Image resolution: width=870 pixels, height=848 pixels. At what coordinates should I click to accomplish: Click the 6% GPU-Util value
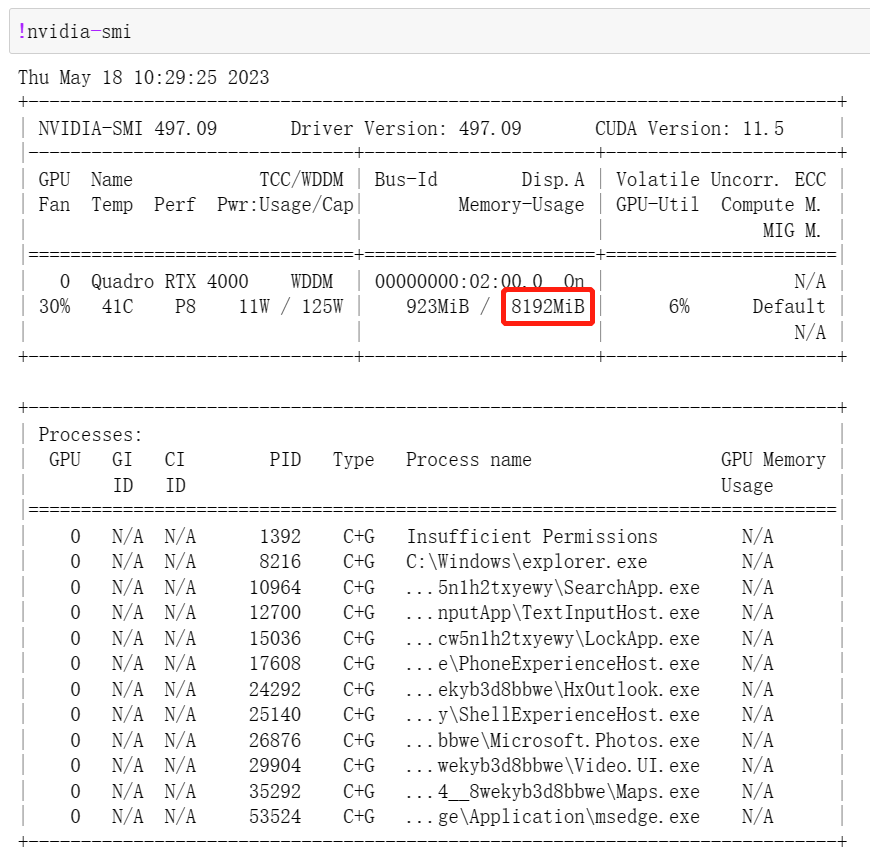point(679,307)
